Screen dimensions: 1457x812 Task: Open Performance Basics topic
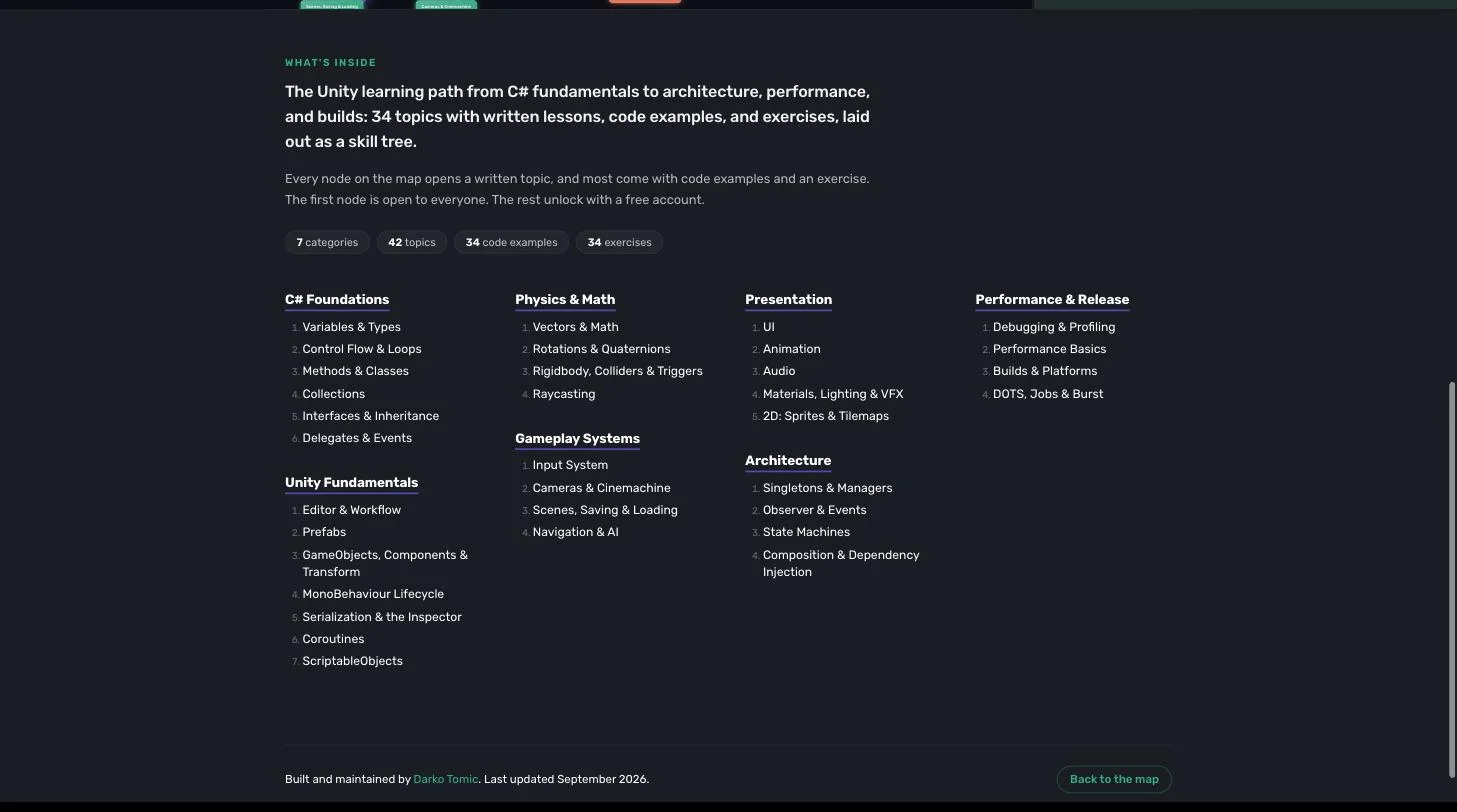point(1049,349)
